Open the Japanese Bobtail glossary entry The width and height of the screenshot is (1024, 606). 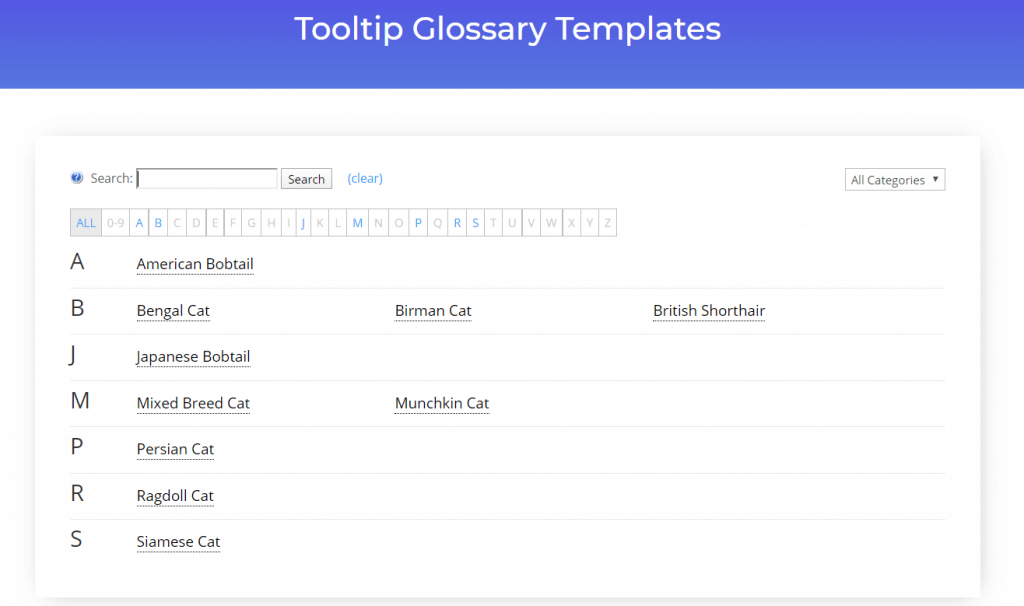tap(193, 357)
